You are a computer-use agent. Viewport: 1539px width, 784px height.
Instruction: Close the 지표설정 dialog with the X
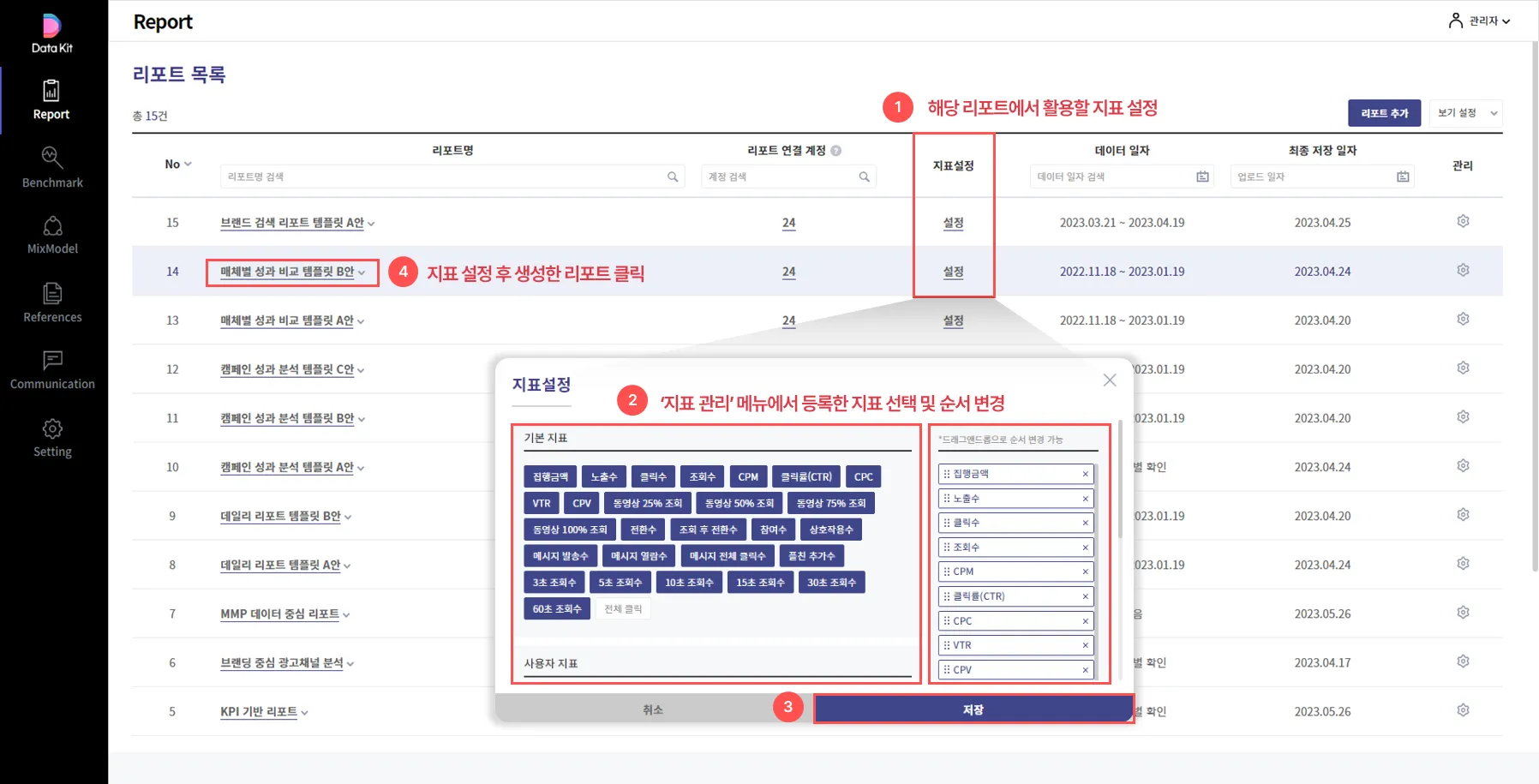tap(1110, 380)
